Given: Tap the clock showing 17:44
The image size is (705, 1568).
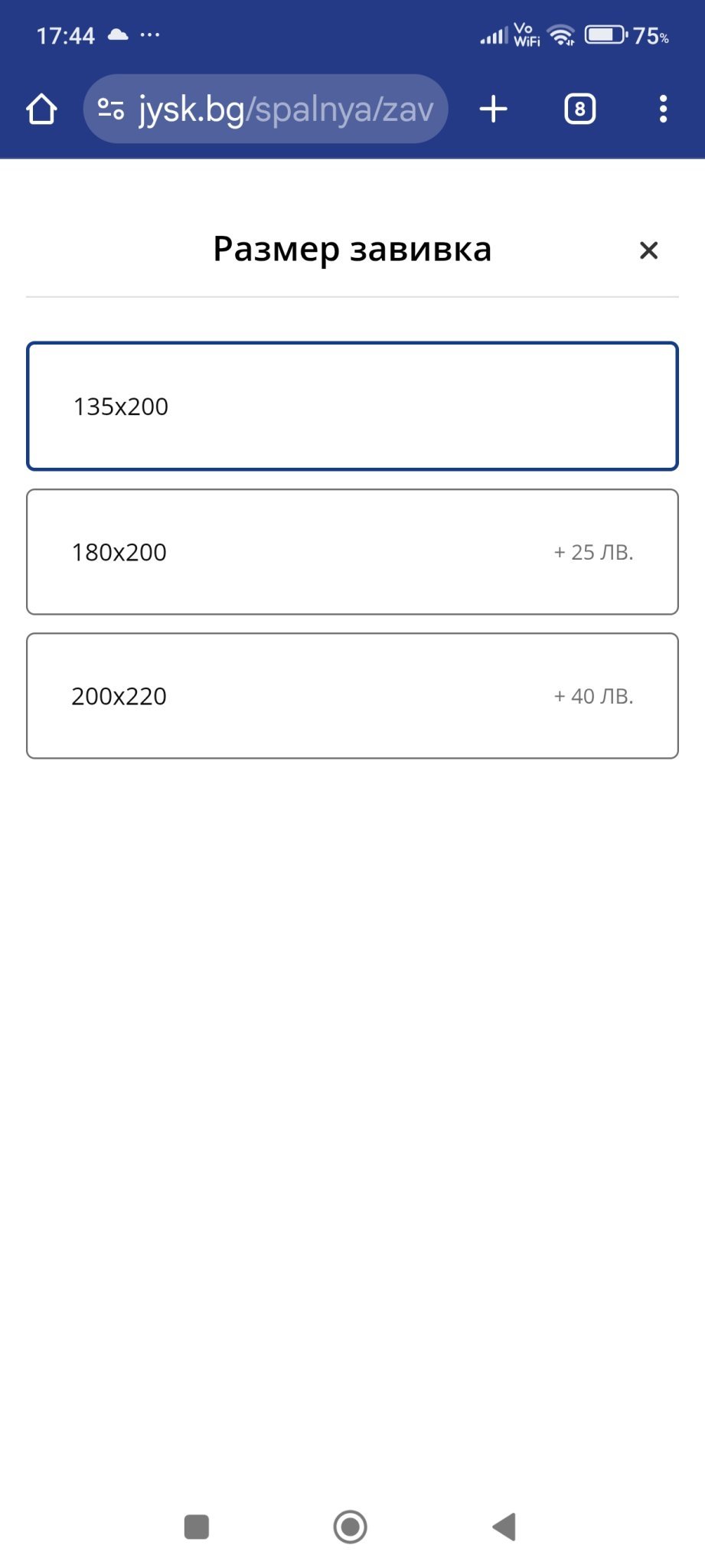Looking at the screenshot, I should (65, 35).
